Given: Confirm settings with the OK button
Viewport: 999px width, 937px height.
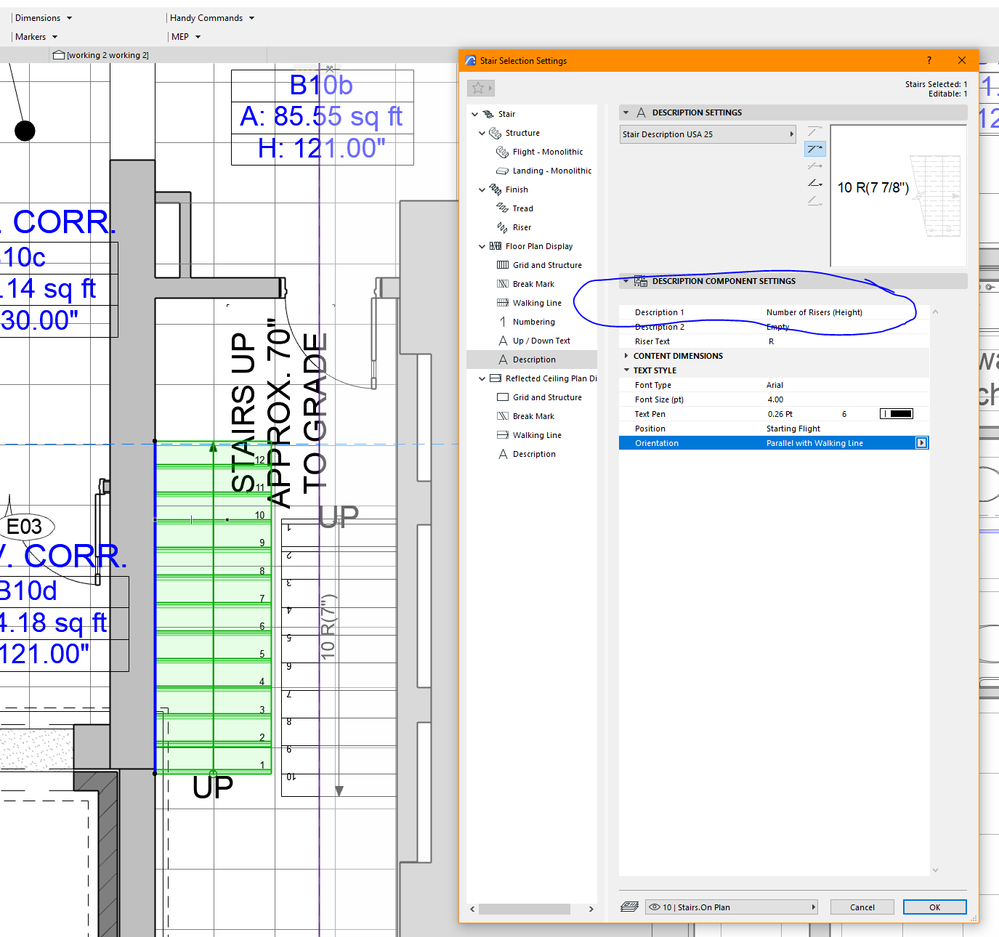Looking at the screenshot, I should pyautogui.click(x=933, y=907).
